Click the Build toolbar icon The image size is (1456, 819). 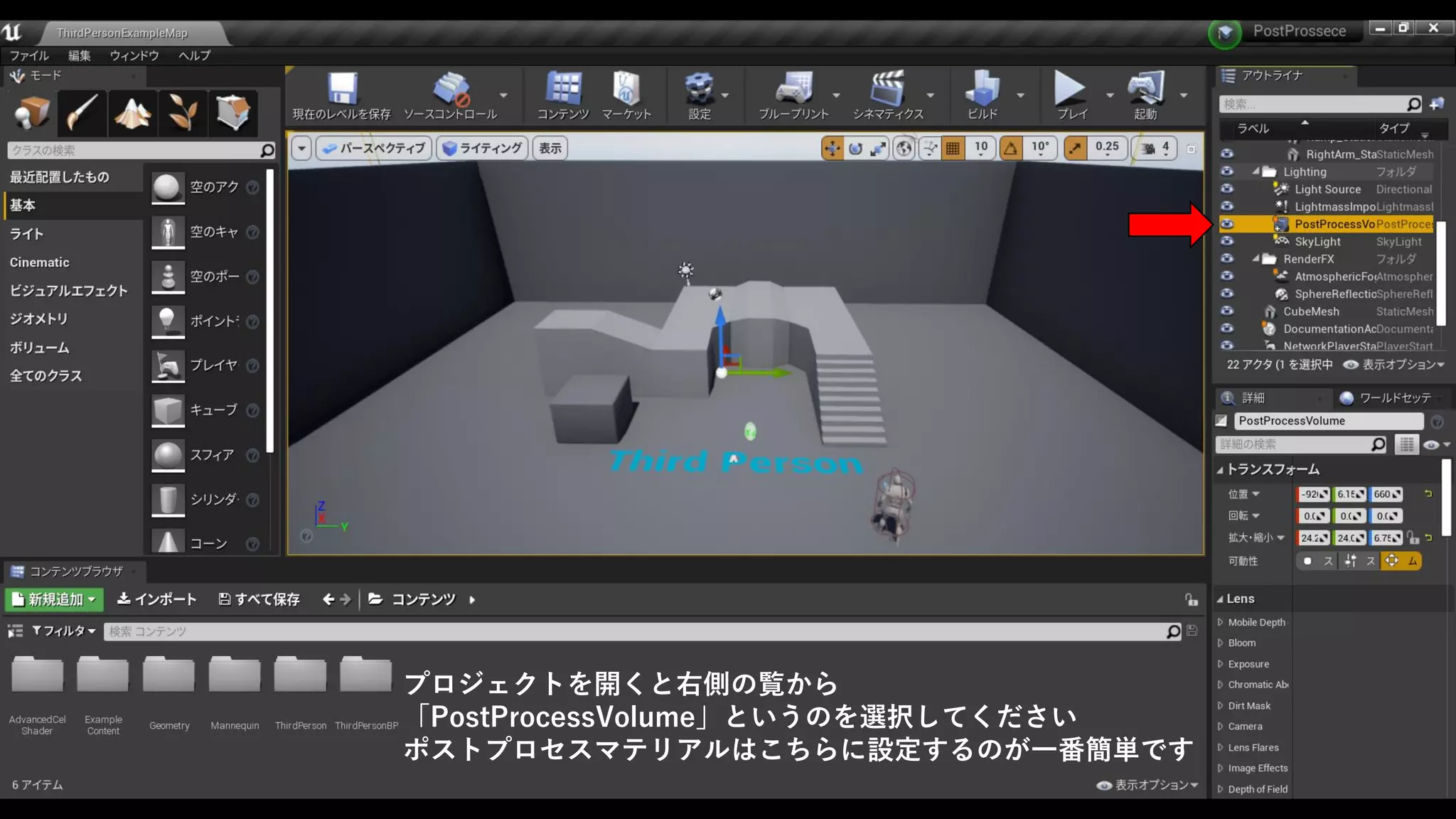click(983, 90)
